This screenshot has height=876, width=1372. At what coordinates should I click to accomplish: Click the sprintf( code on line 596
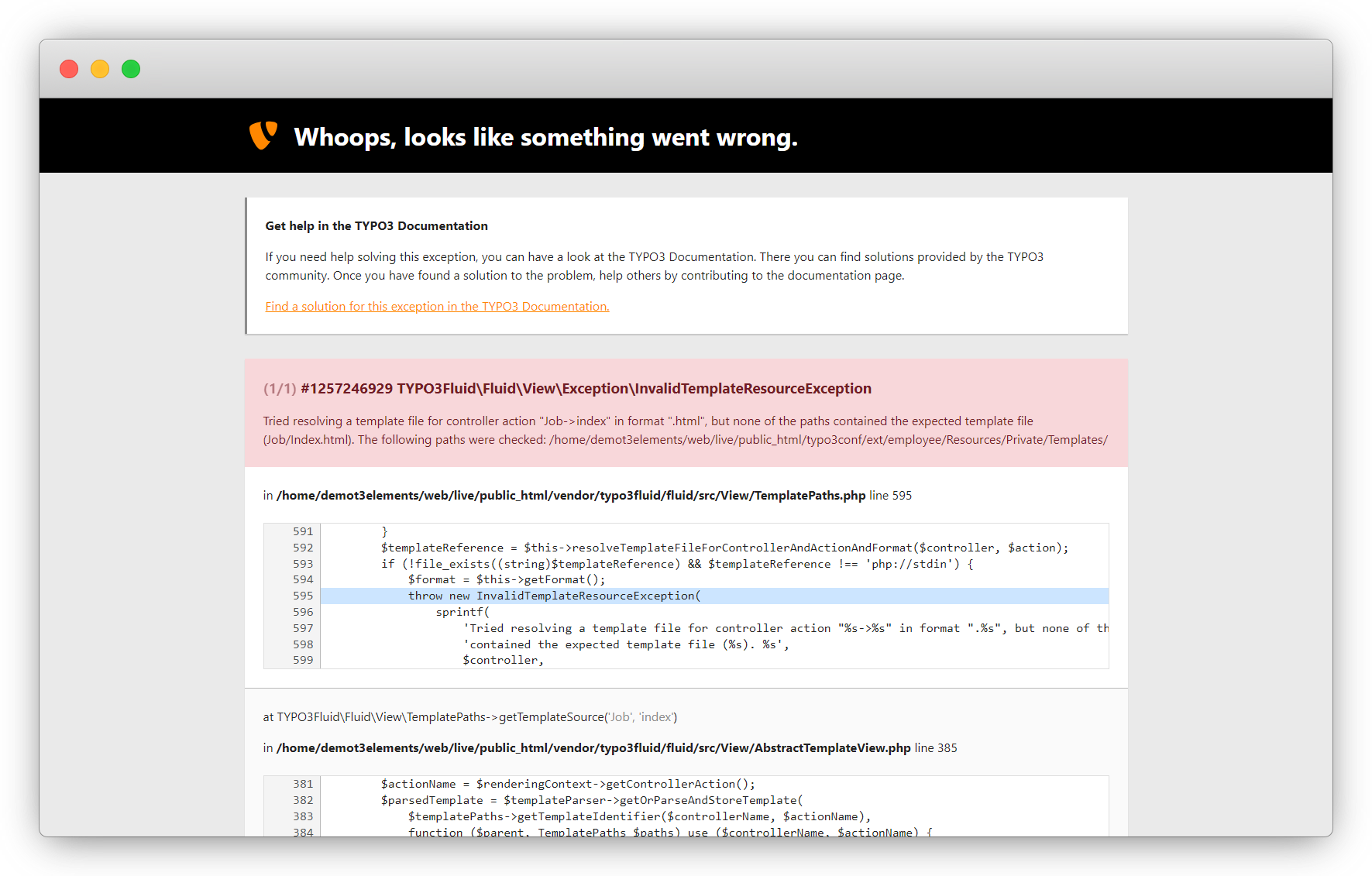[x=462, y=612]
